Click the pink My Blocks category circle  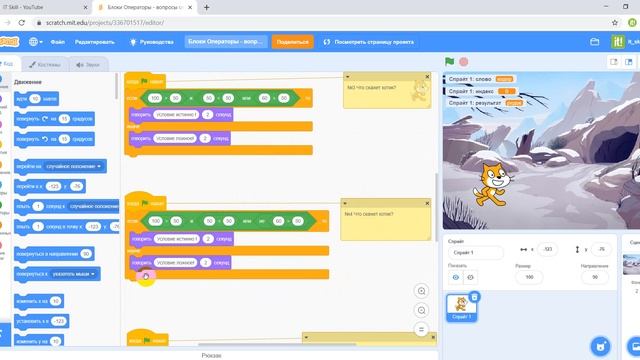point(1,245)
